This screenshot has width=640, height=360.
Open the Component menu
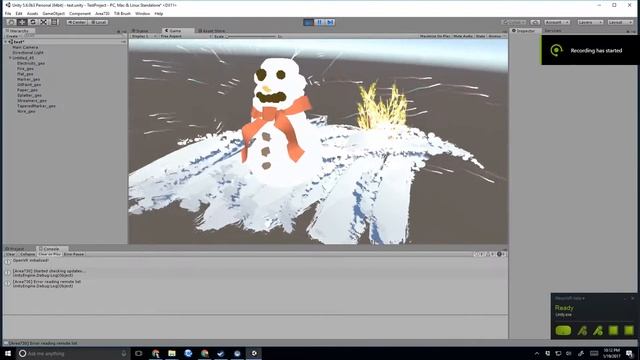tap(80, 13)
